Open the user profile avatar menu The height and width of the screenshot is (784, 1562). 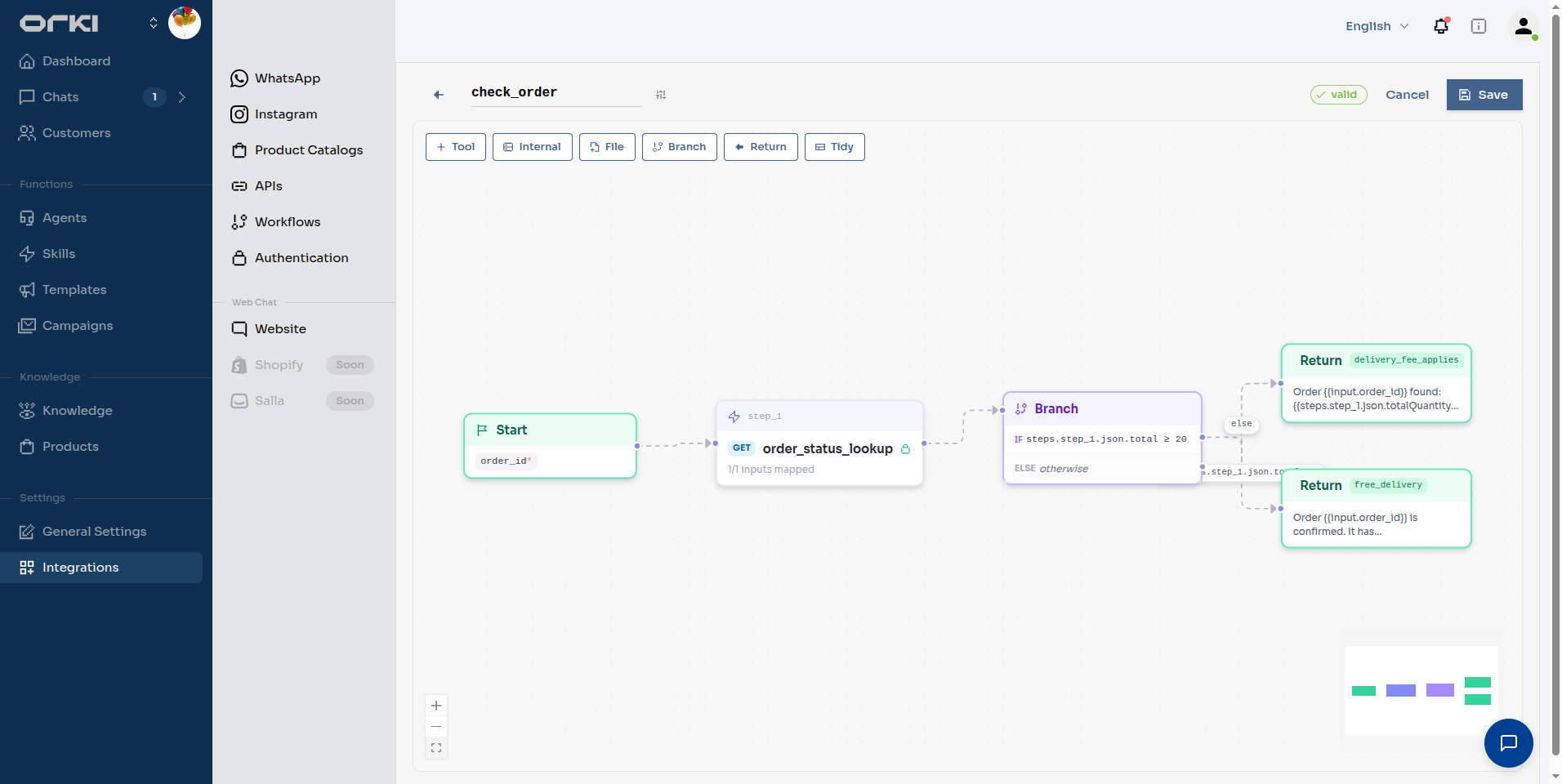point(1523,26)
